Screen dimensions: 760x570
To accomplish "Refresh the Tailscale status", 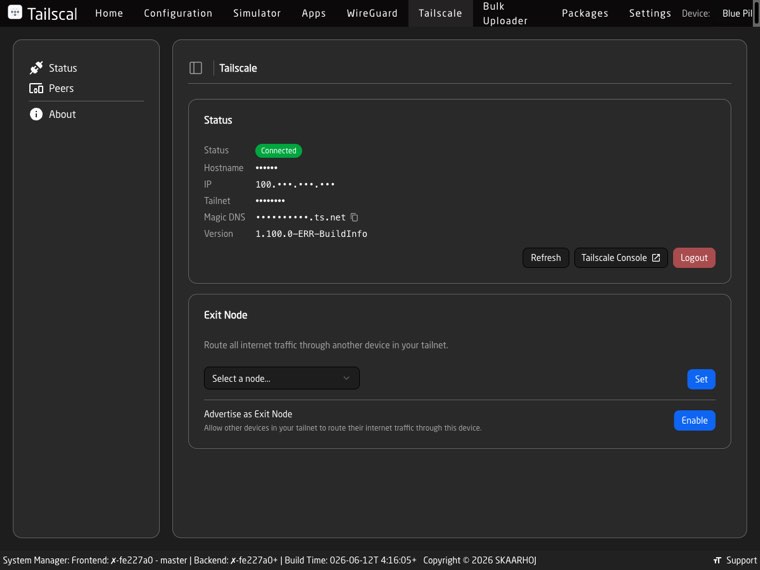I will tap(546, 258).
